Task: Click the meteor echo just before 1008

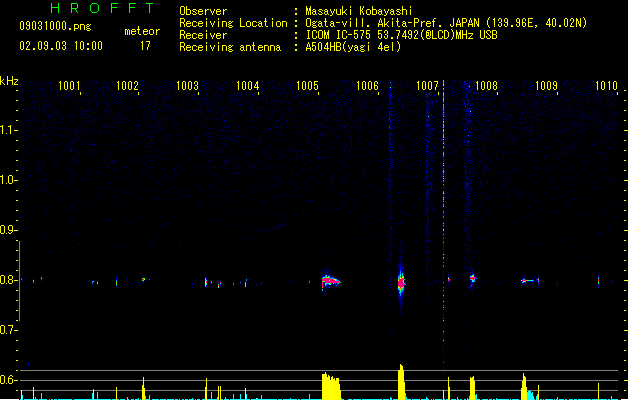Action: pos(473,278)
